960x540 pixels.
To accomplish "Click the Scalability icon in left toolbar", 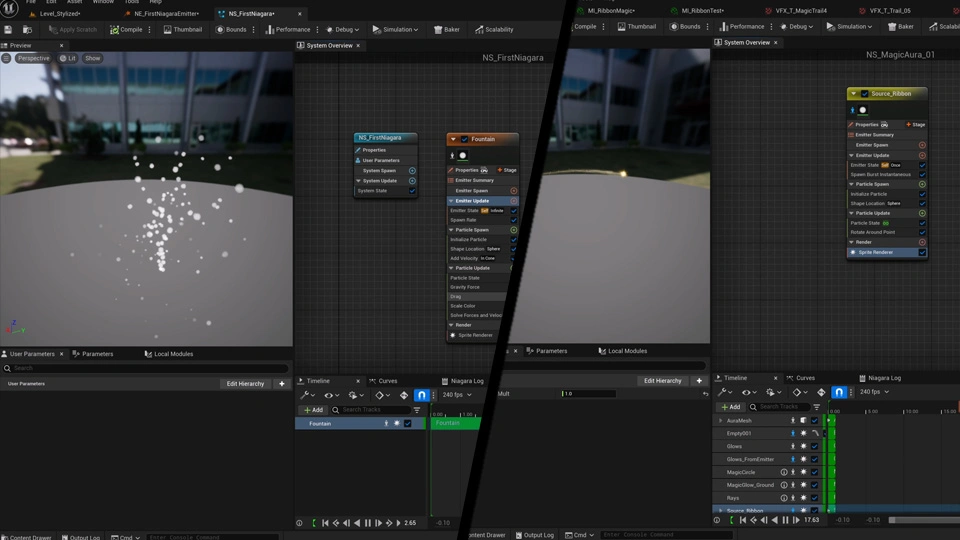I will click(x=494, y=29).
